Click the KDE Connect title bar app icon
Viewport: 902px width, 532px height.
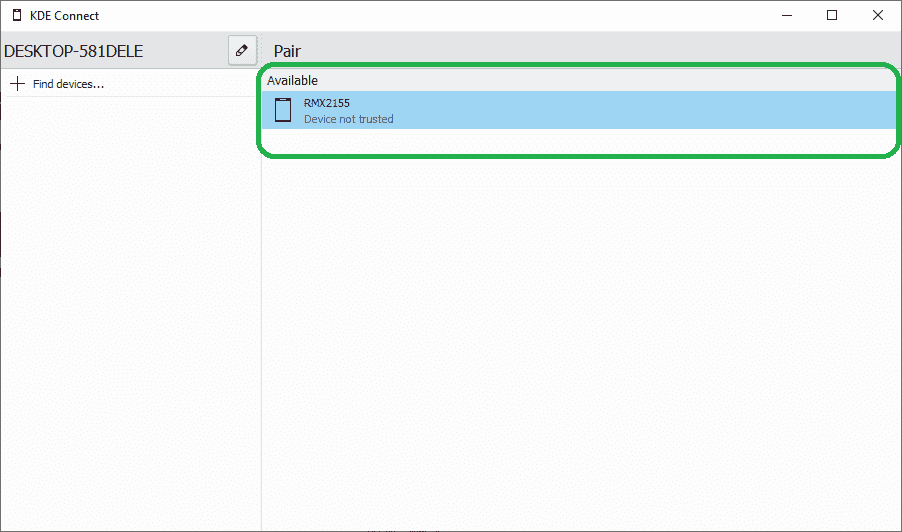[x=17, y=16]
